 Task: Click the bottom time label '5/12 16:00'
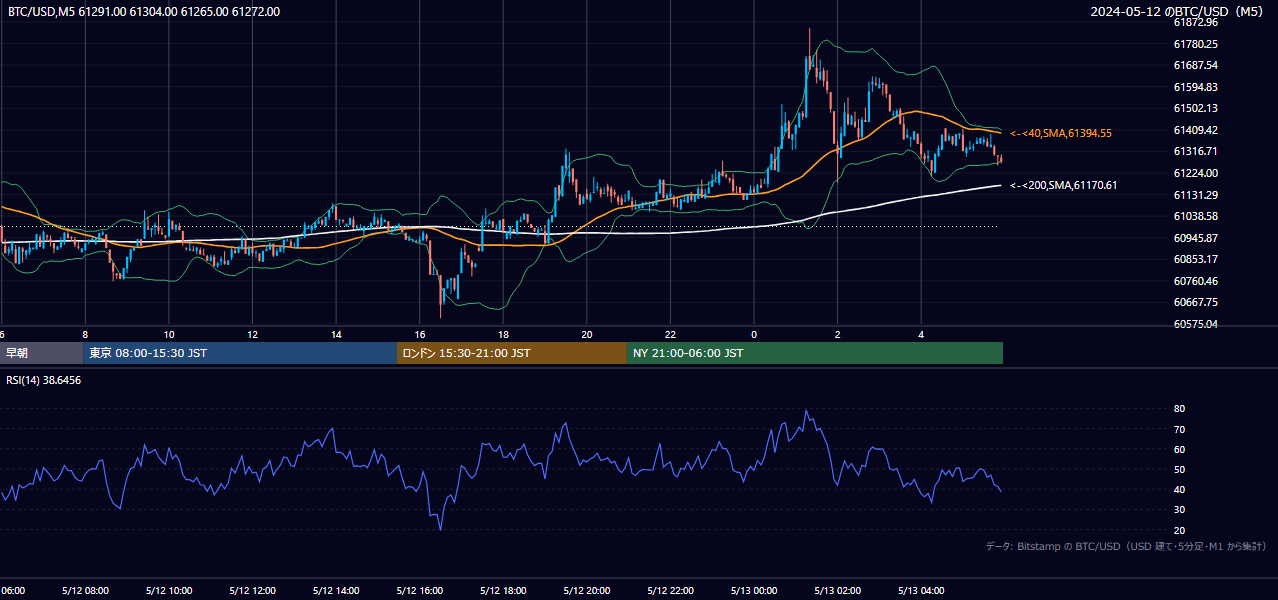coord(419,591)
